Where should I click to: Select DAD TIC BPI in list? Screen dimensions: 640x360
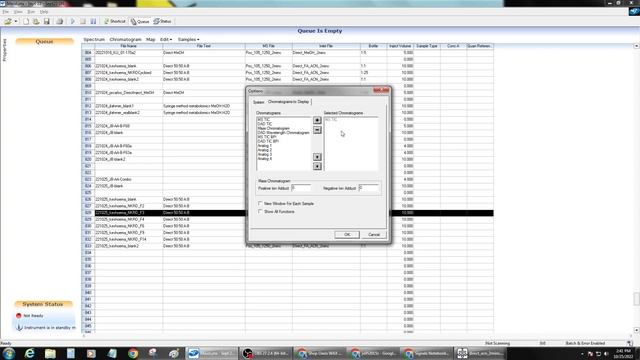[268, 141]
